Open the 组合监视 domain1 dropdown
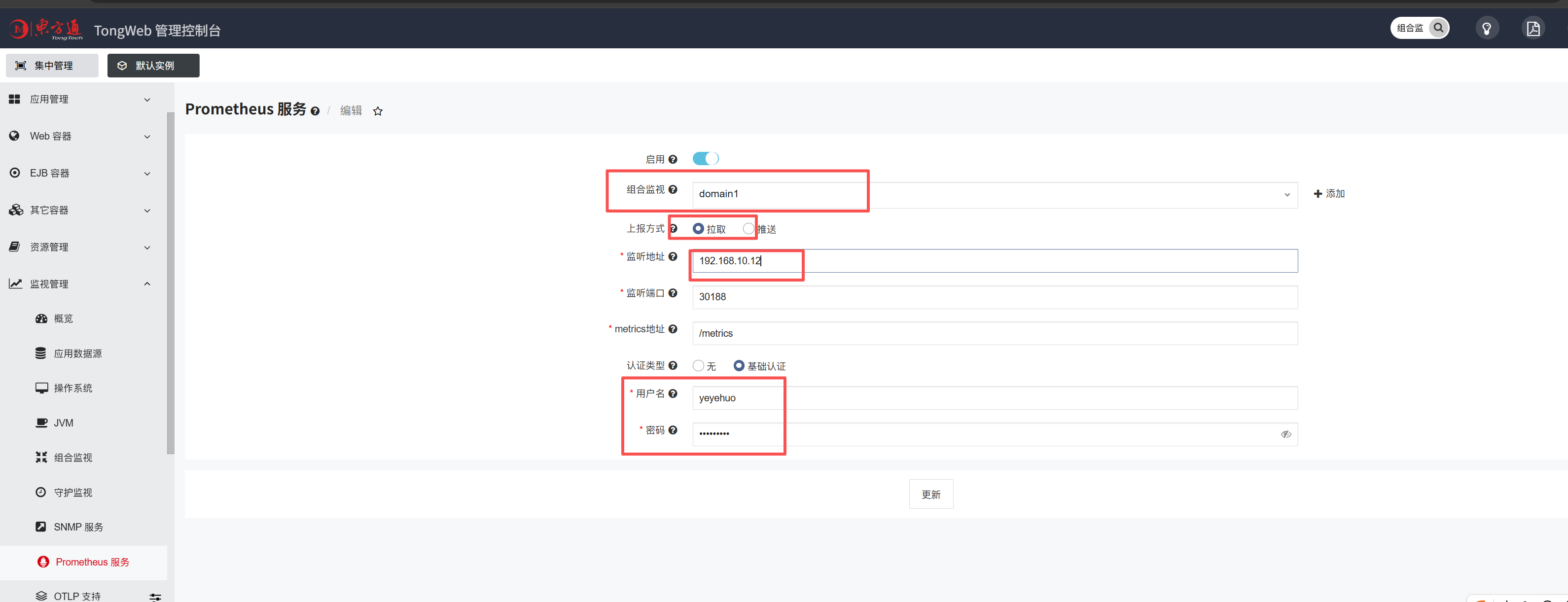Image resolution: width=1568 pixels, height=602 pixels. tap(994, 195)
